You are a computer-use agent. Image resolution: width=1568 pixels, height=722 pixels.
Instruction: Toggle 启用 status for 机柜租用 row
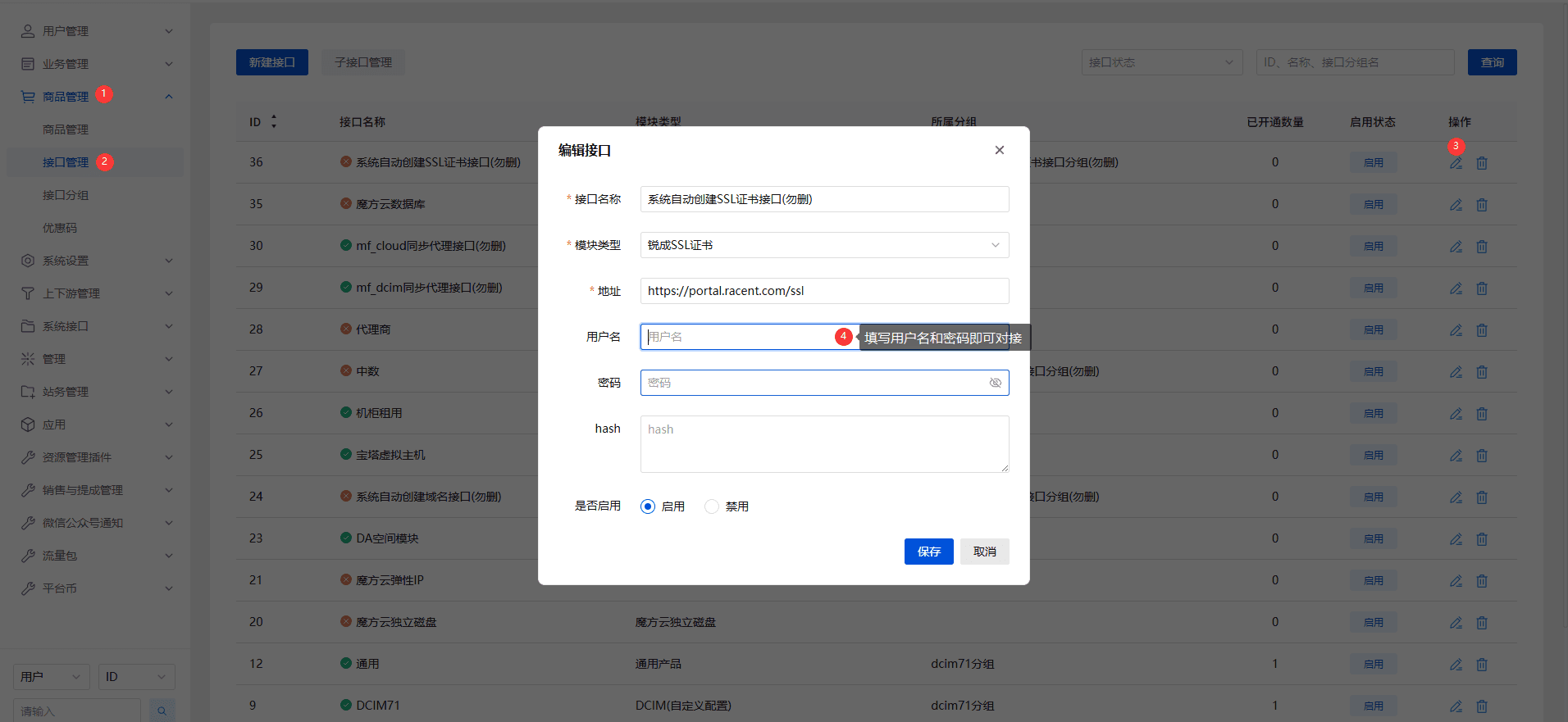(x=1374, y=414)
